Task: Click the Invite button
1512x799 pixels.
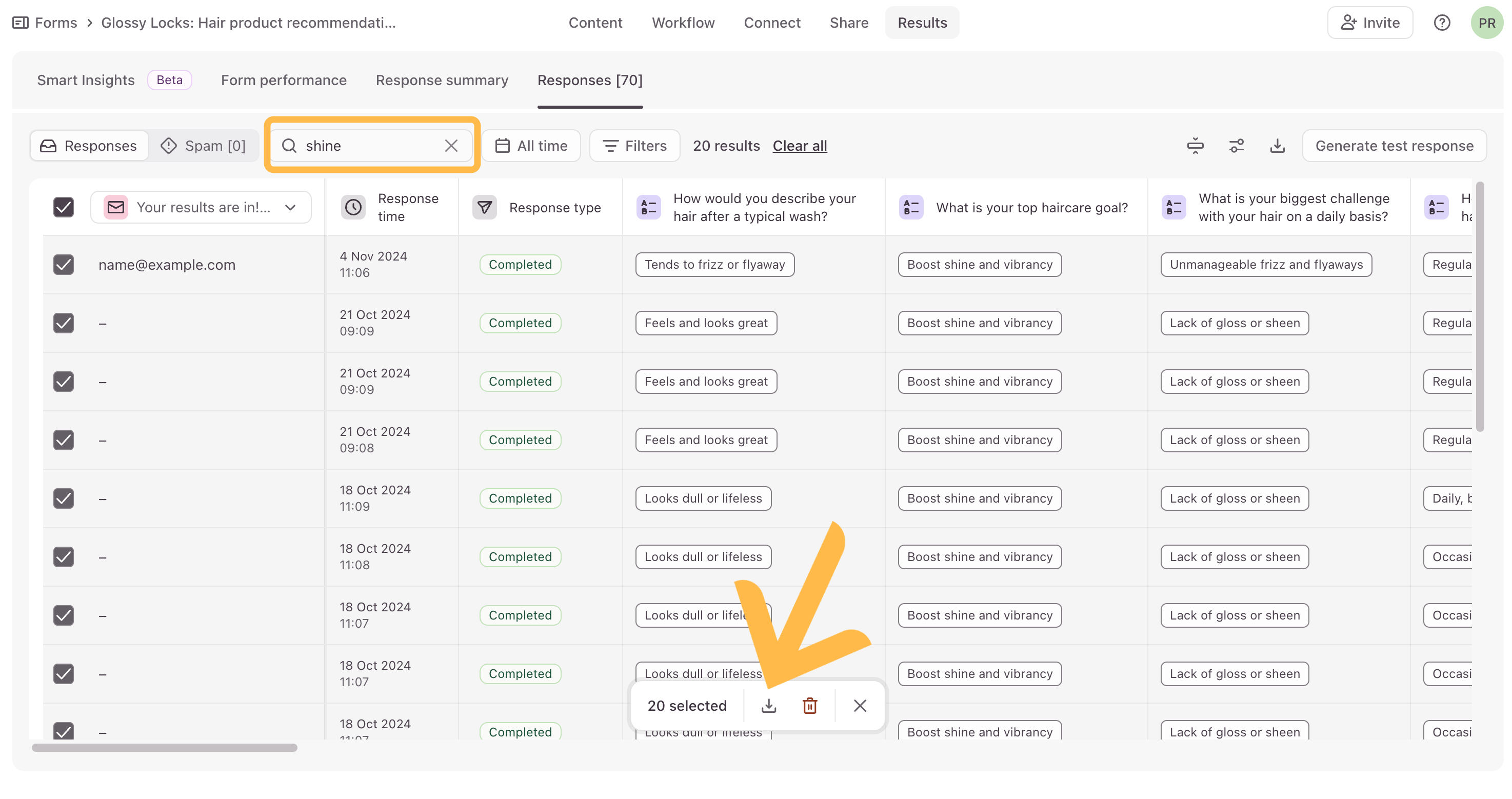Action: (x=1370, y=23)
